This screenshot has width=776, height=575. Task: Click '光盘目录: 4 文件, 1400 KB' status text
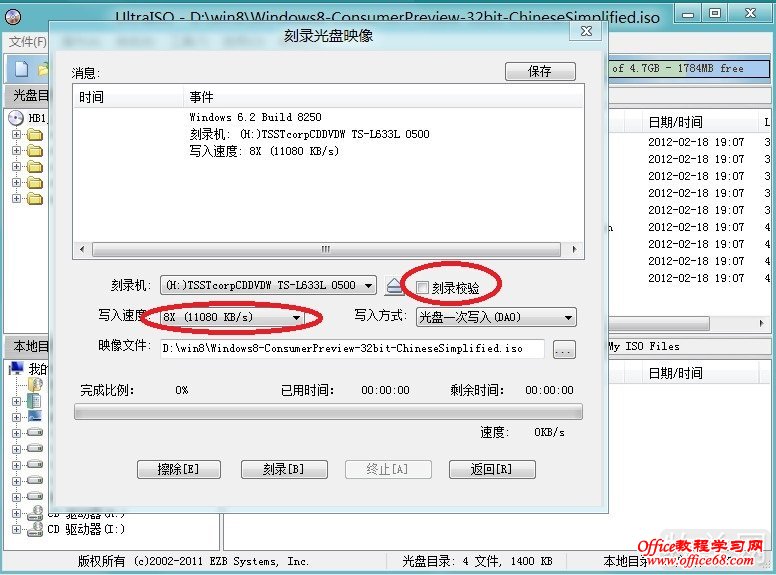[477, 561]
